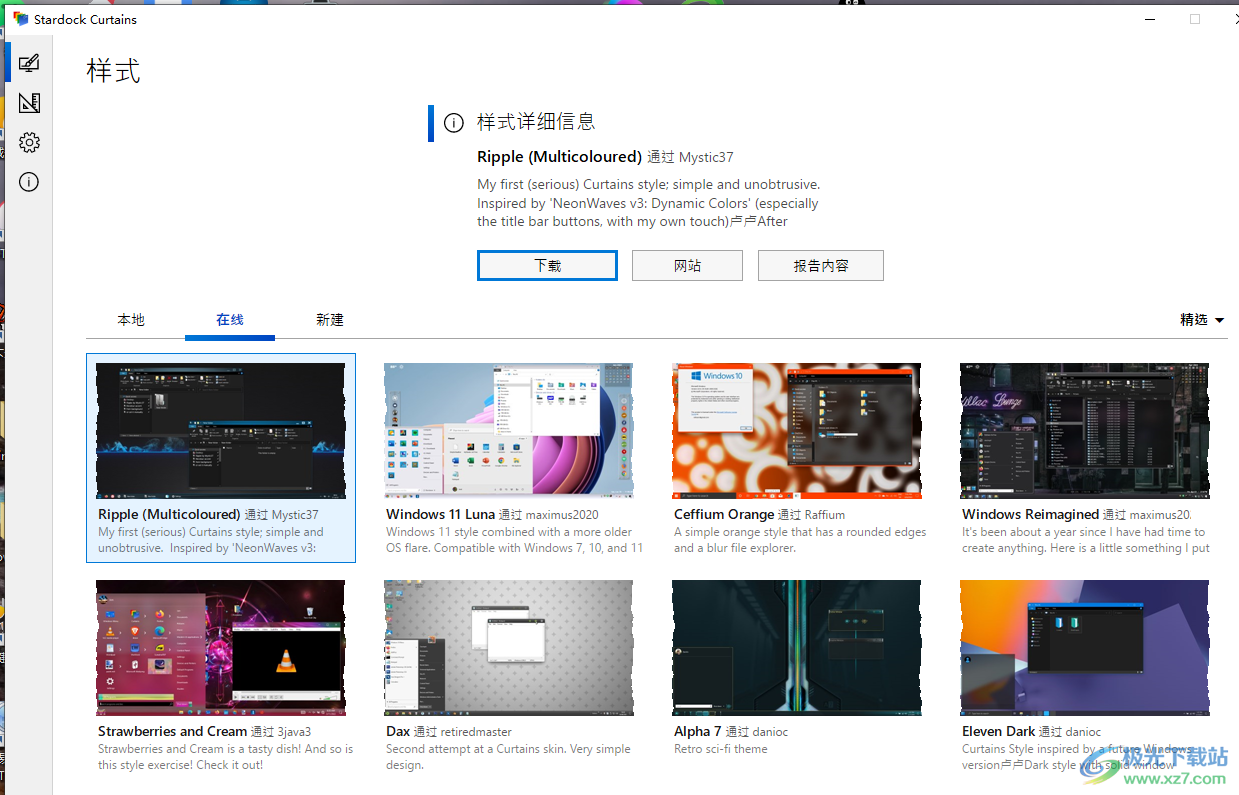The width and height of the screenshot is (1239, 795).
Task: Open the About info icon in sidebar
Action: pos(29,182)
